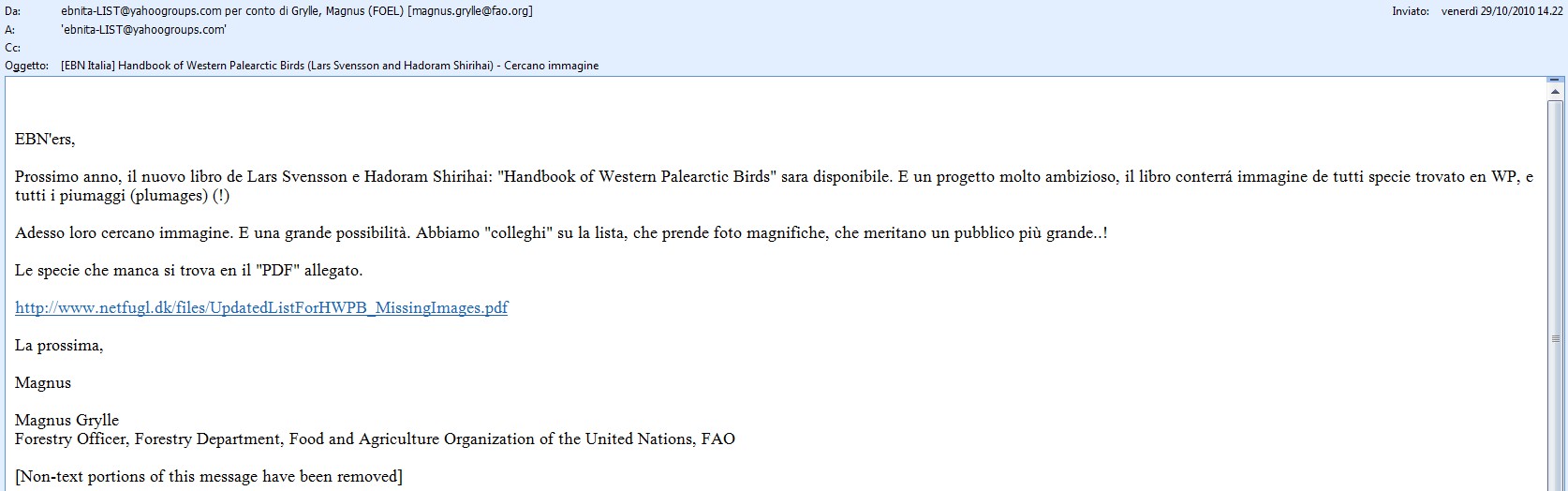Viewport: 1568px width, 491px height.
Task: Click the EBN'ers greeting line
Action: 45,140
